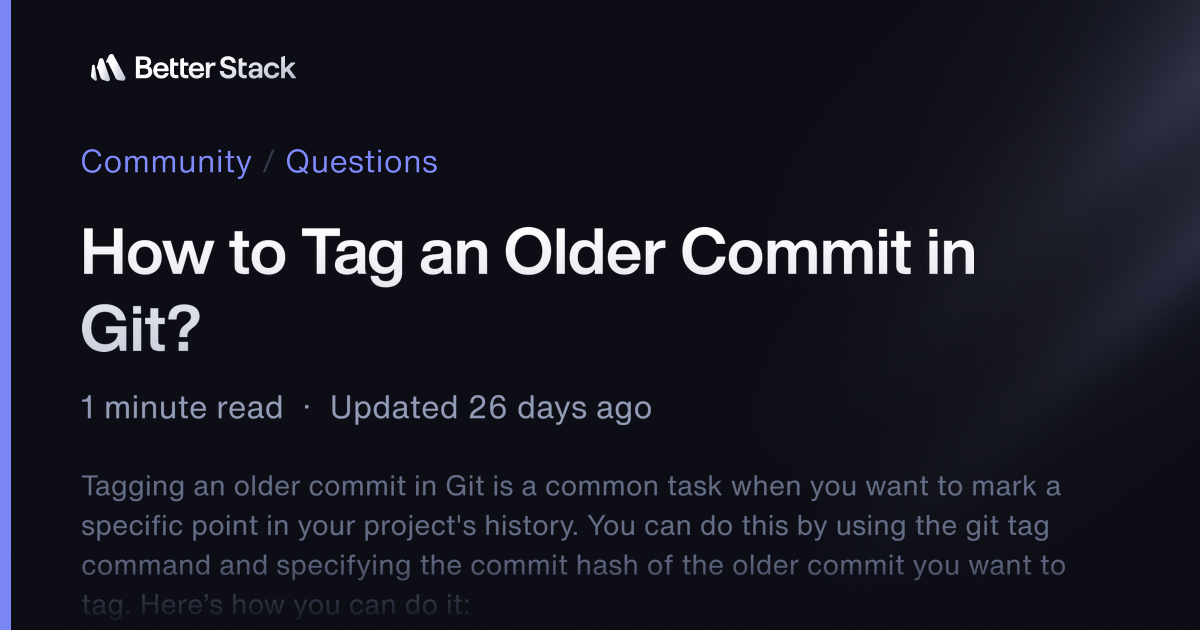The width and height of the screenshot is (1200, 630).
Task: Click the purple accent bar on left edge
Action: (x=4, y=315)
